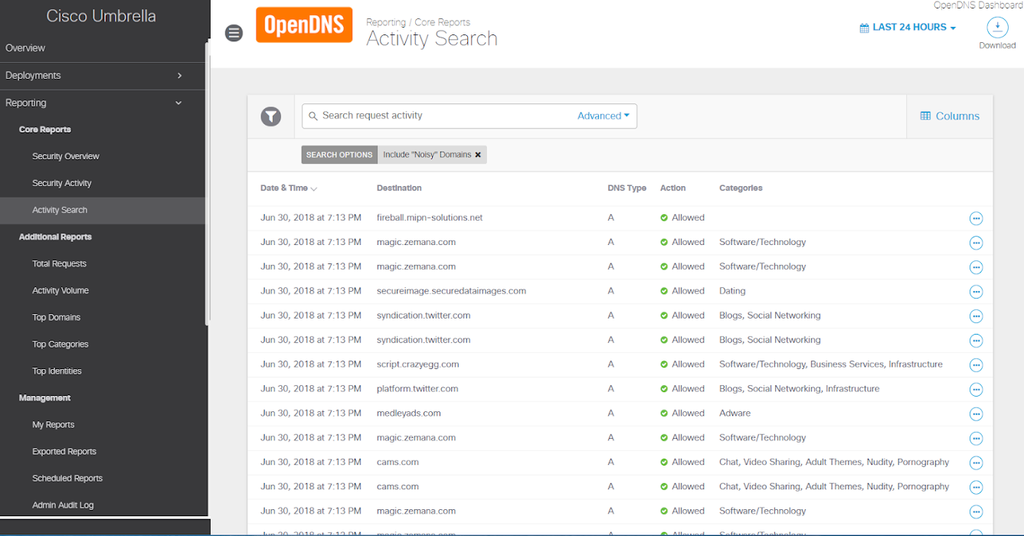Viewport: 1024px width, 536px height.
Task: Click the Action column header
Action: (673, 188)
